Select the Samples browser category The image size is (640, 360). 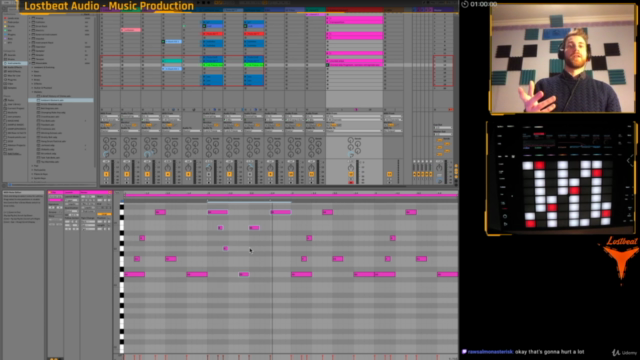(x=13, y=88)
